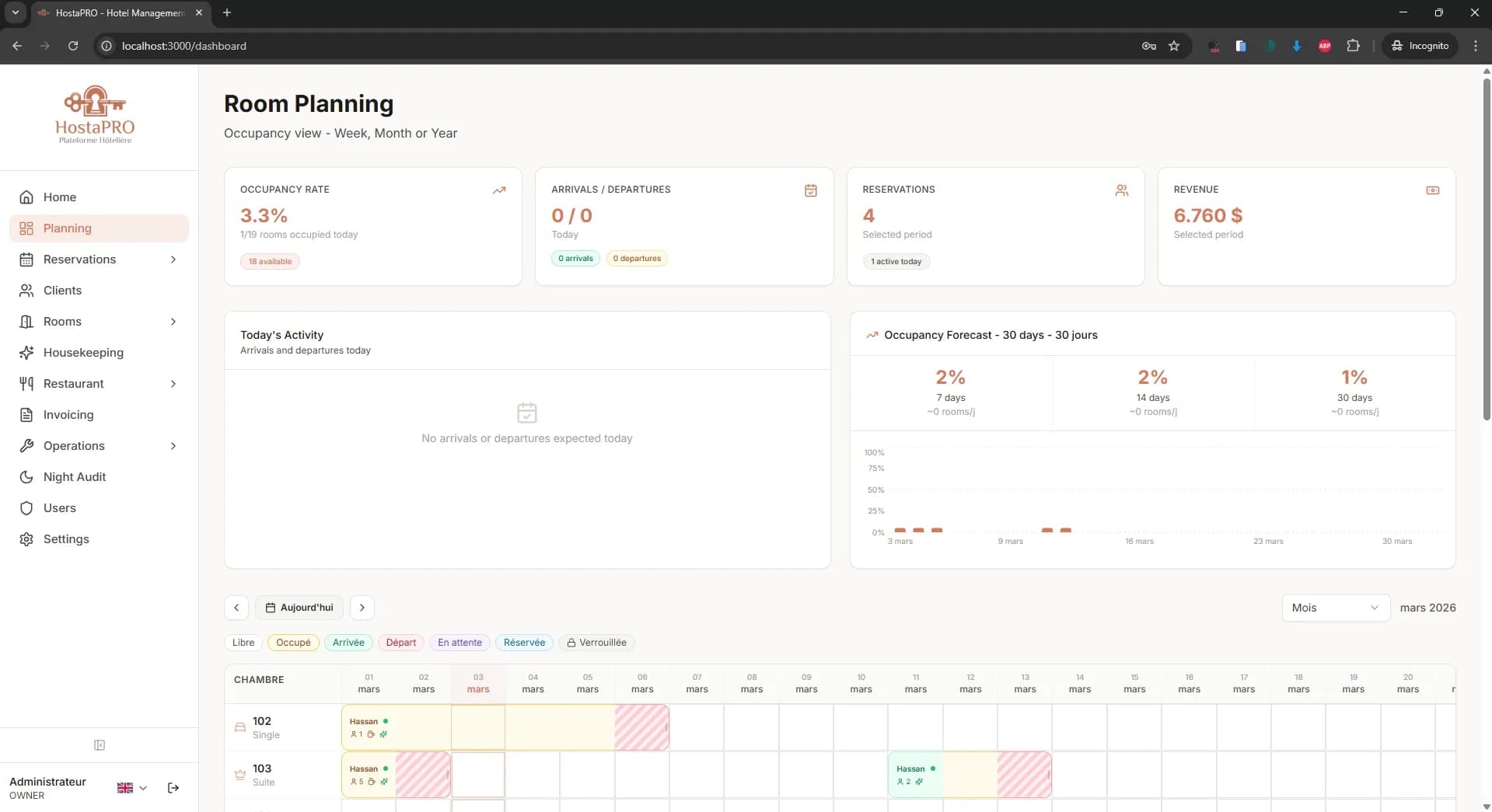The width and height of the screenshot is (1492, 812).
Task: Switch to the Planning section
Action: pyautogui.click(x=68, y=228)
